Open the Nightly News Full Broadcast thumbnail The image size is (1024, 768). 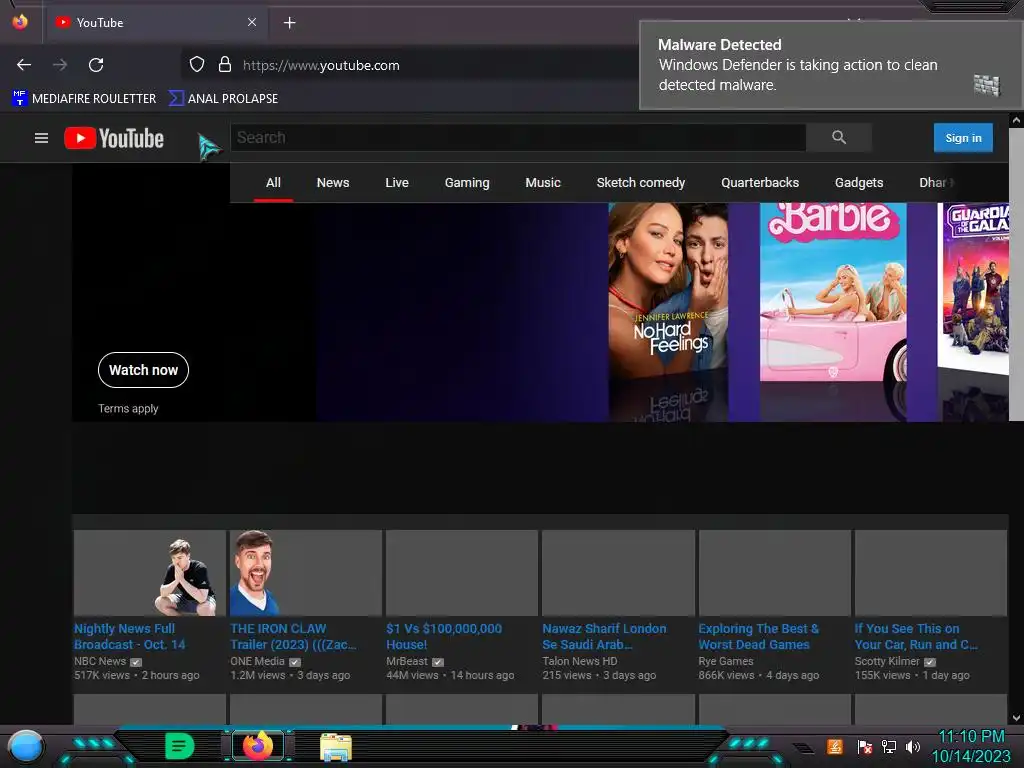point(150,573)
